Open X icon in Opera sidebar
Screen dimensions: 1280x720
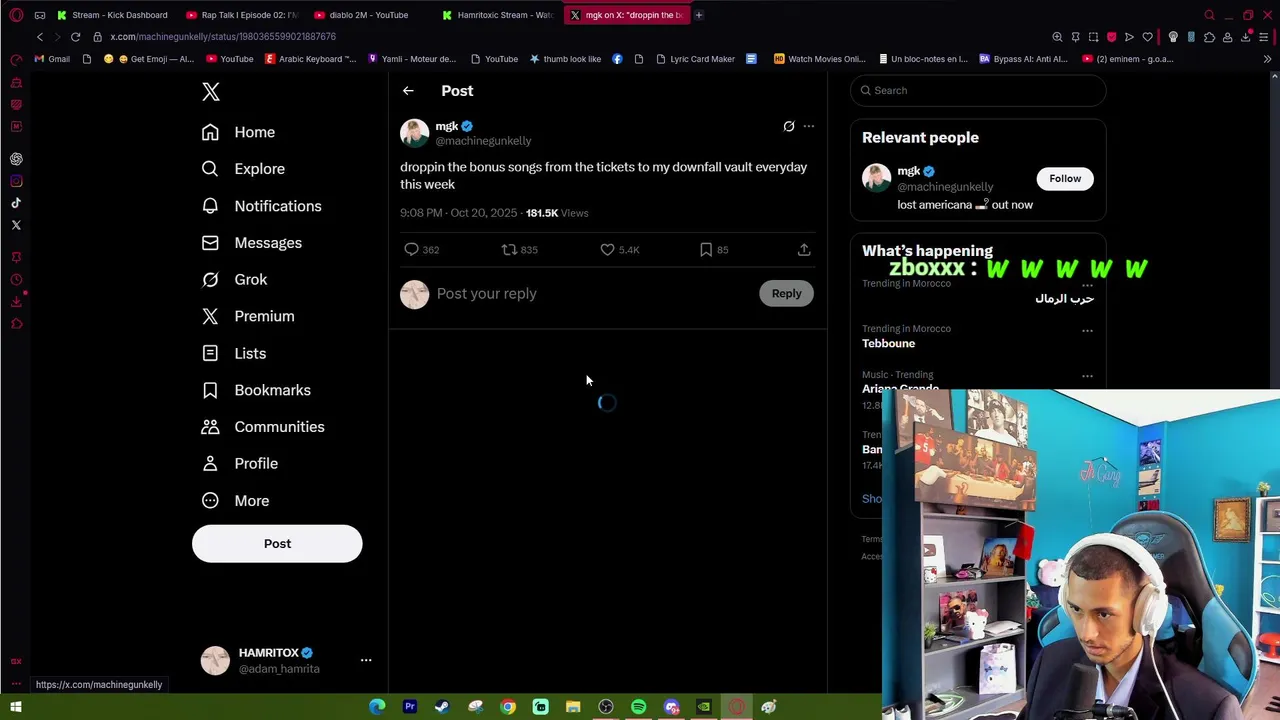pyautogui.click(x=16, y=225)
